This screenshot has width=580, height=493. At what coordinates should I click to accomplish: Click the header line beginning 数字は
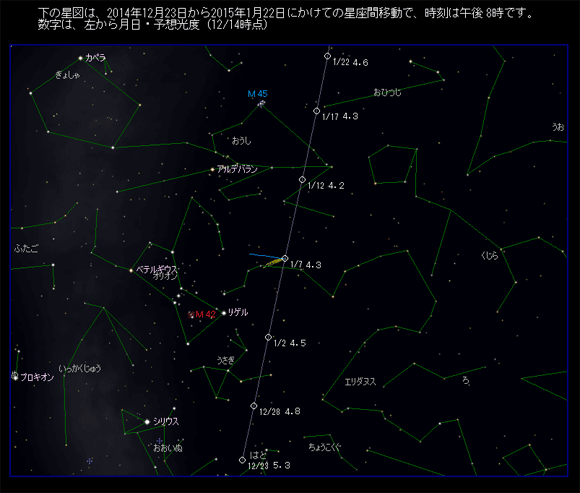click(152, 25)
